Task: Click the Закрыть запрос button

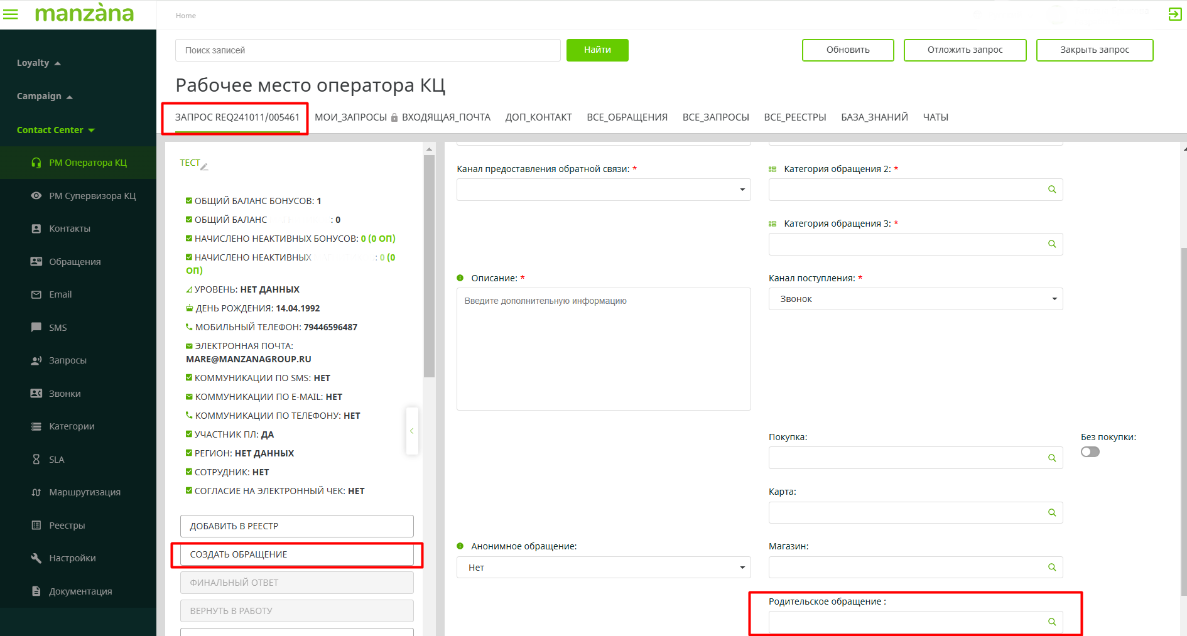Action: pyautogui.click(x=1094, y=50)
